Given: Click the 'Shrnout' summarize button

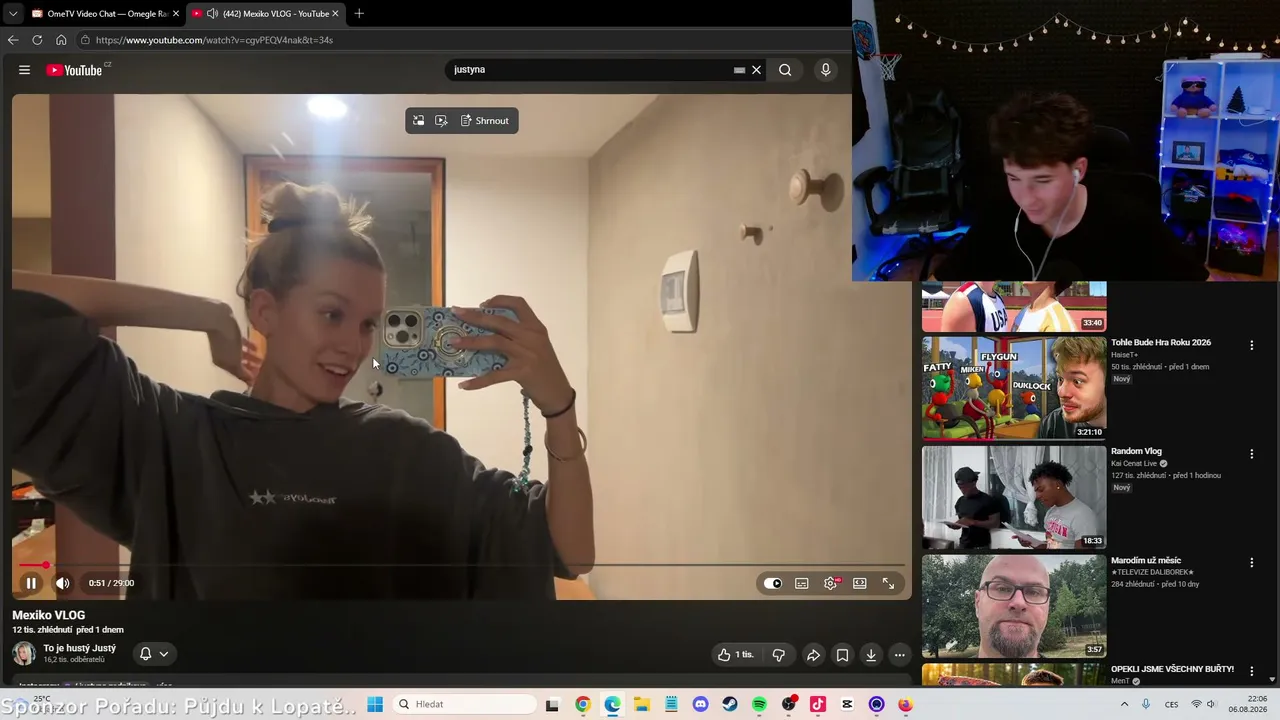Looking at the screenshot, I should pyautogui.click(x=485, y=121).
